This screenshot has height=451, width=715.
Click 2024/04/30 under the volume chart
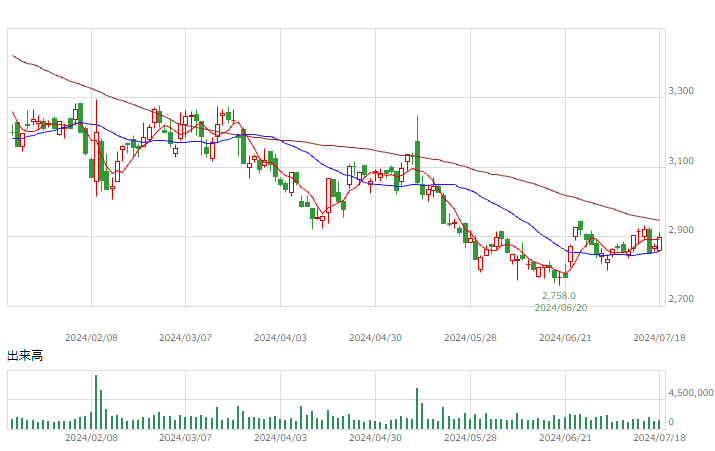pos(375,438)
